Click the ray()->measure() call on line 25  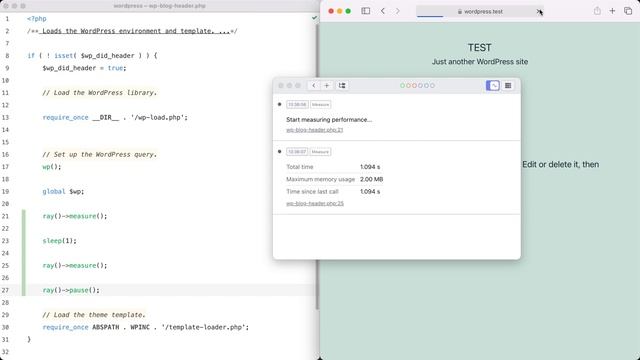[x=75, y=265]
